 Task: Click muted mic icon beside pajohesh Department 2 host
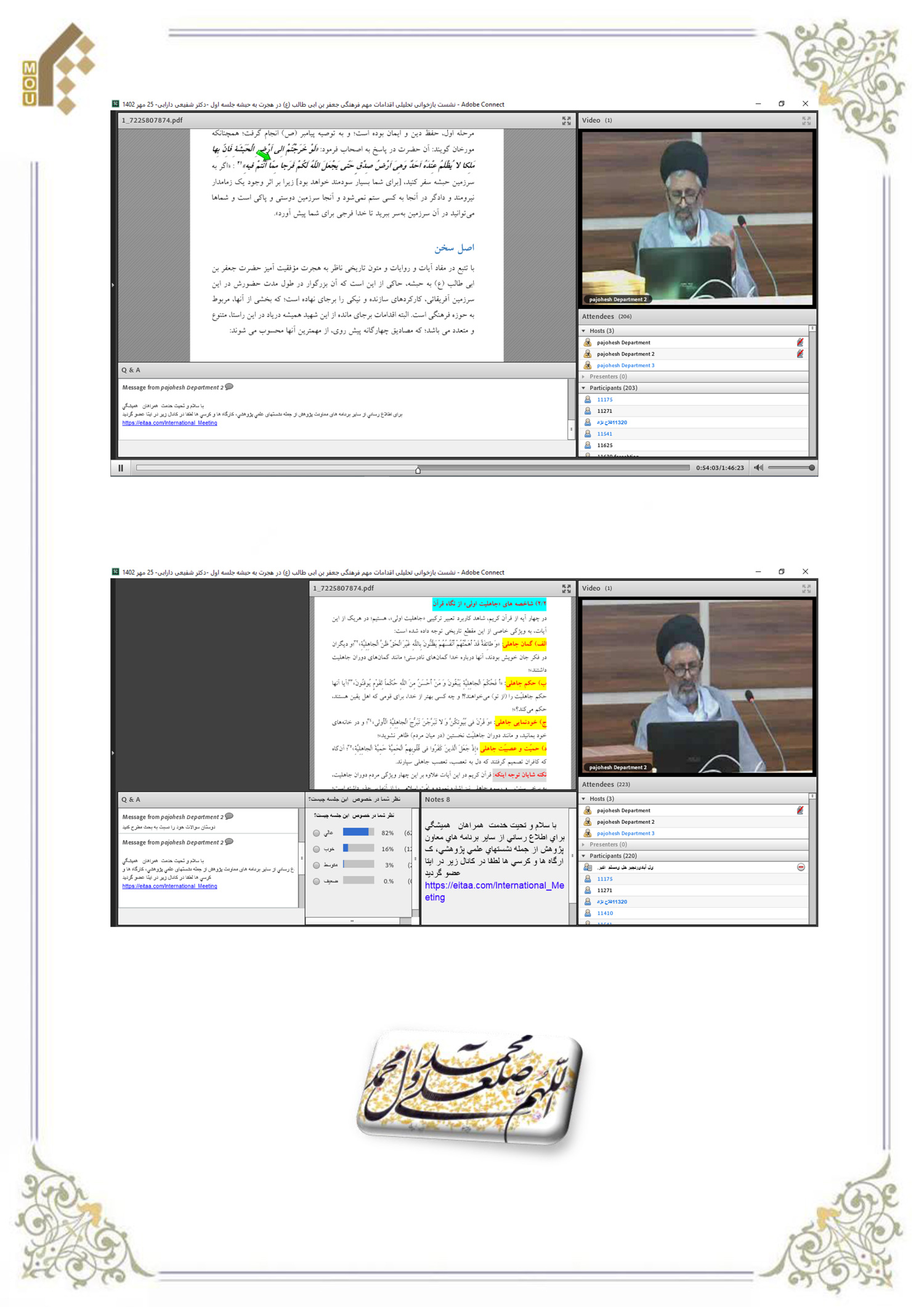(800, 354)
